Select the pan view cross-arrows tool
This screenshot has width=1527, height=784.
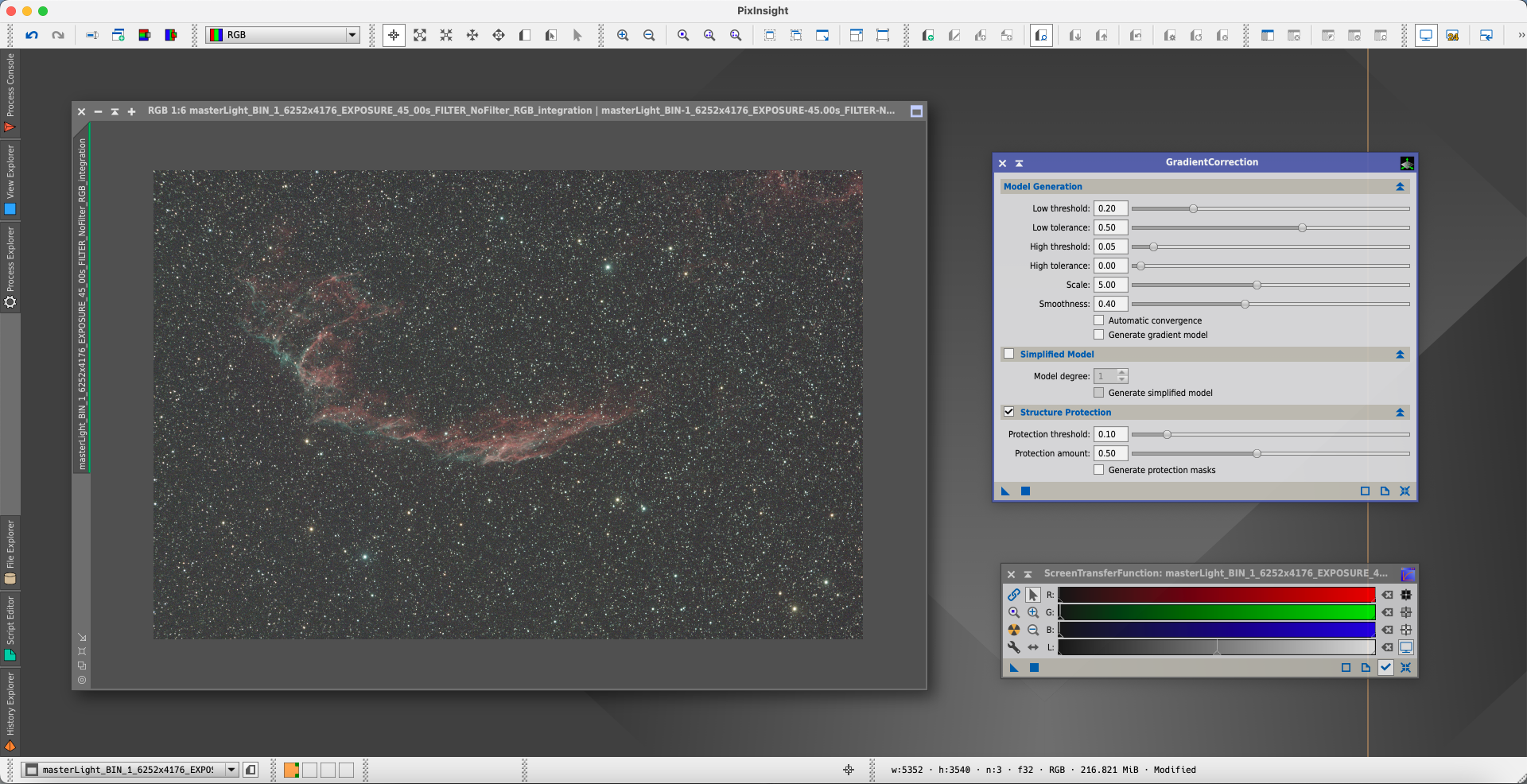(472, 35)
